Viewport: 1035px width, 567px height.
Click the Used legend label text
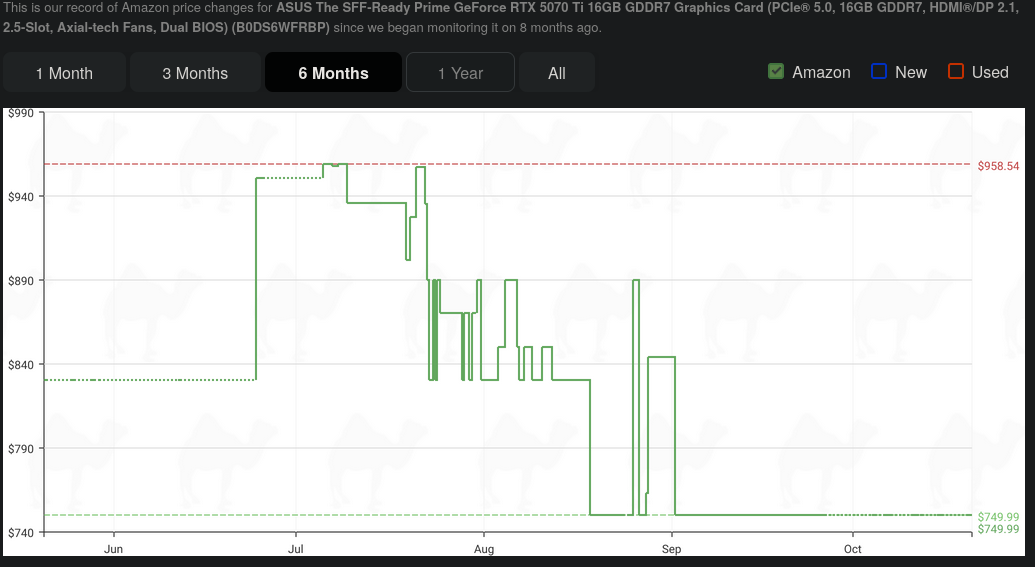pyautogui.click(x=990, y=72)
